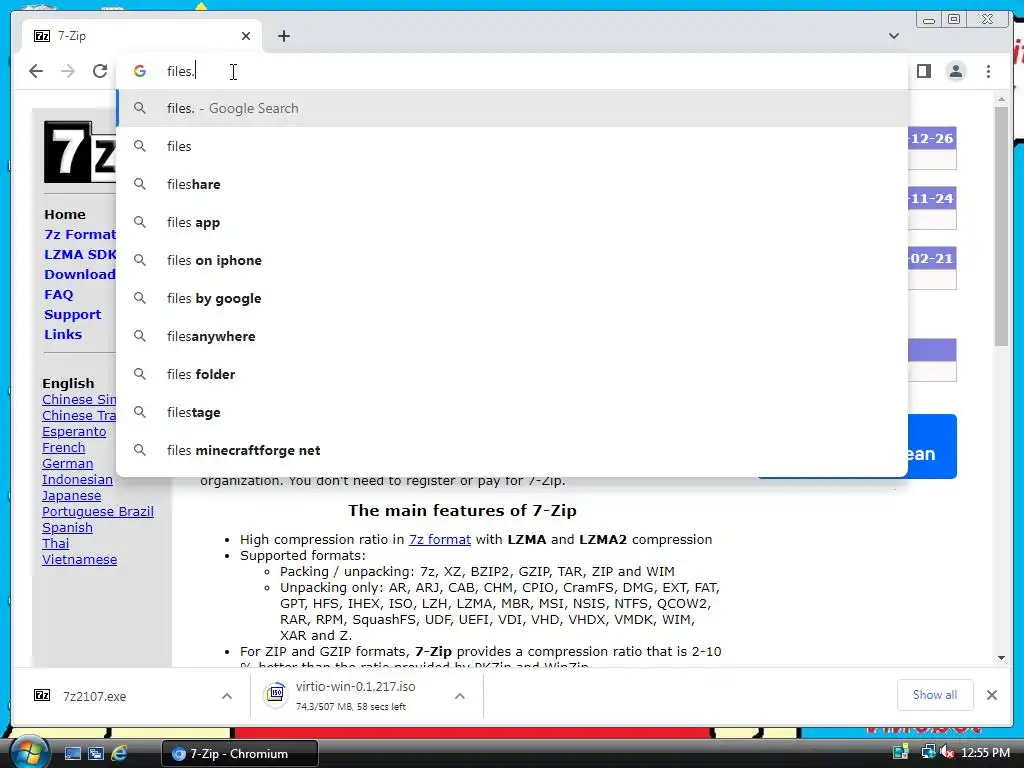Switch language to Esperanto
The height and width of the screenshot is (768, 1024).
point(74,432)
